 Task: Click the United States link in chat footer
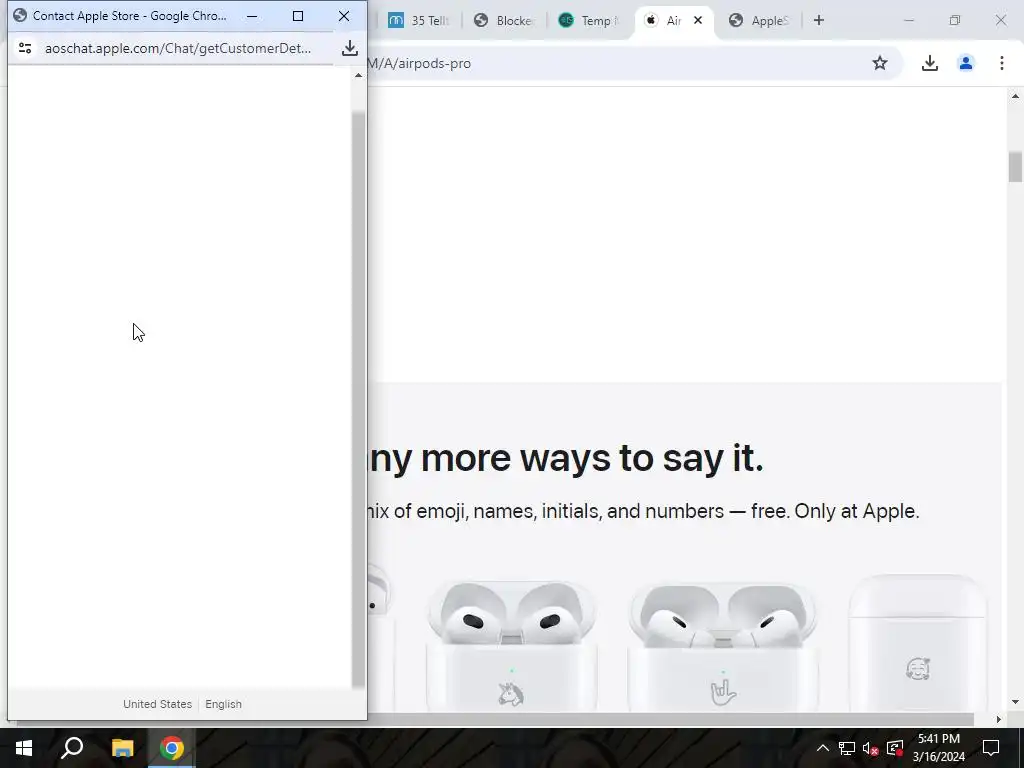pyautogui.click(x=157, y=704)
